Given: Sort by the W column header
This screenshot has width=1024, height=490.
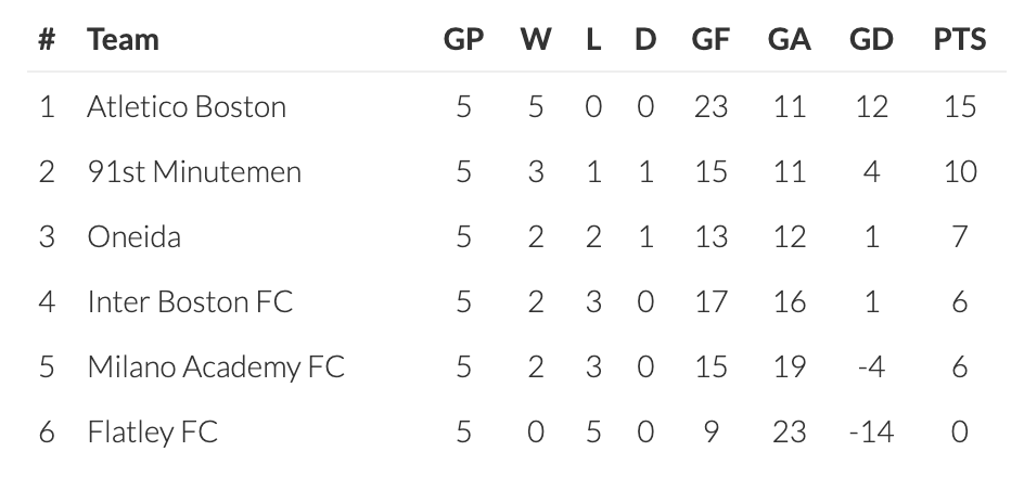Looking at the screenshot, I should pos(535,40).
